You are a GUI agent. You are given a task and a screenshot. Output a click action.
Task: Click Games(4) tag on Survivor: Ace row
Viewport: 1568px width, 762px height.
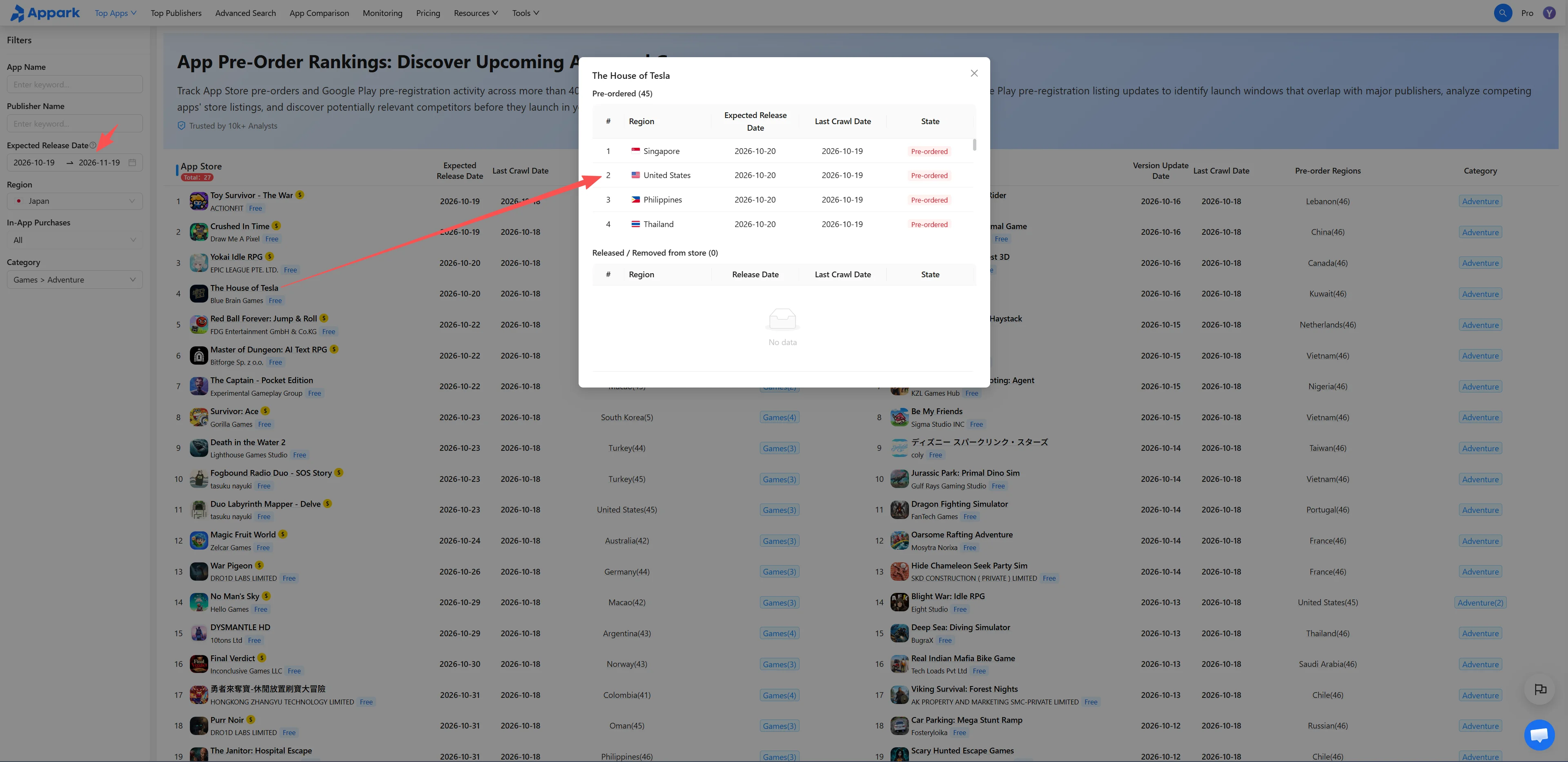point(779,417)
